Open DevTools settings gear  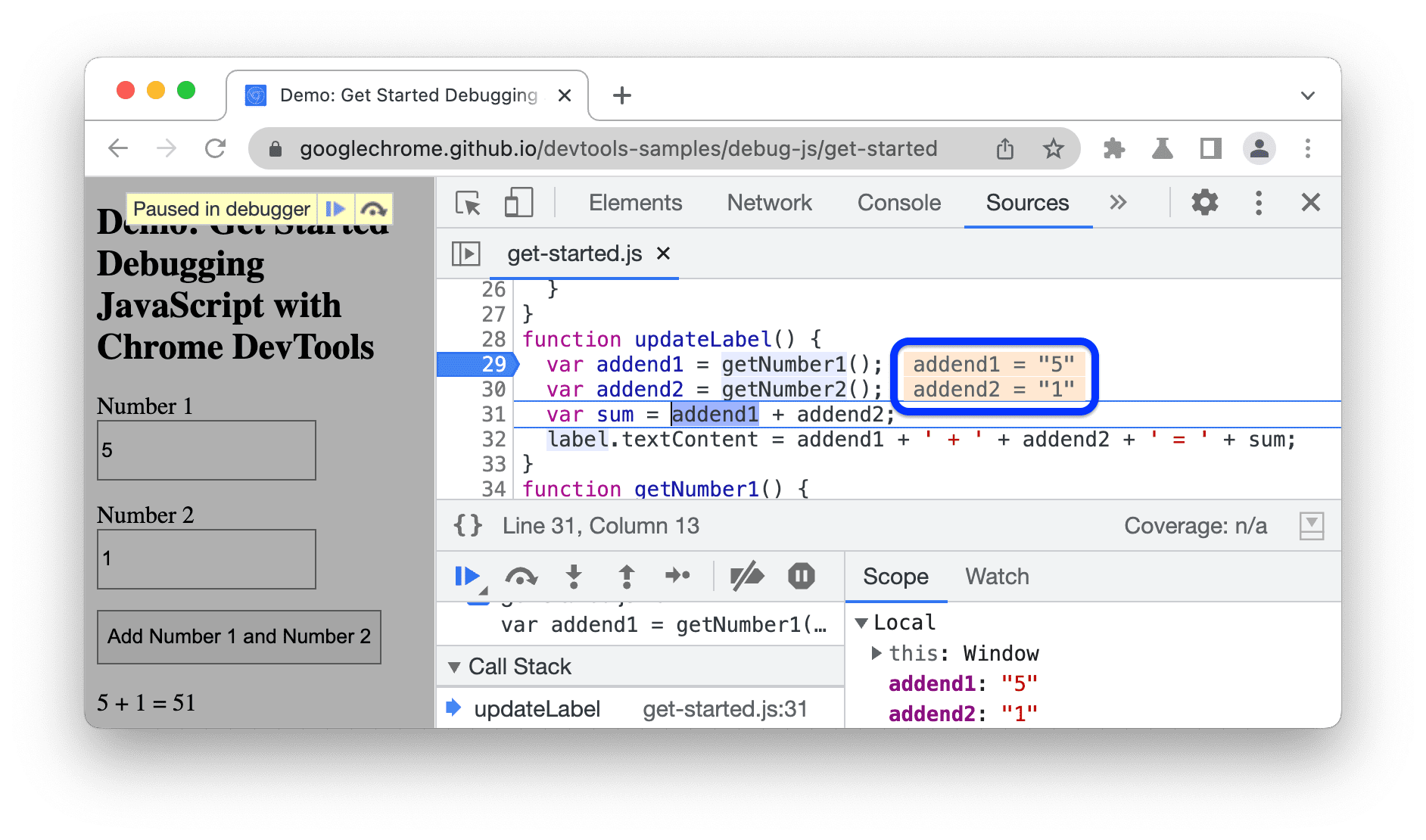pyautogui.click(x=1204, y=203)
